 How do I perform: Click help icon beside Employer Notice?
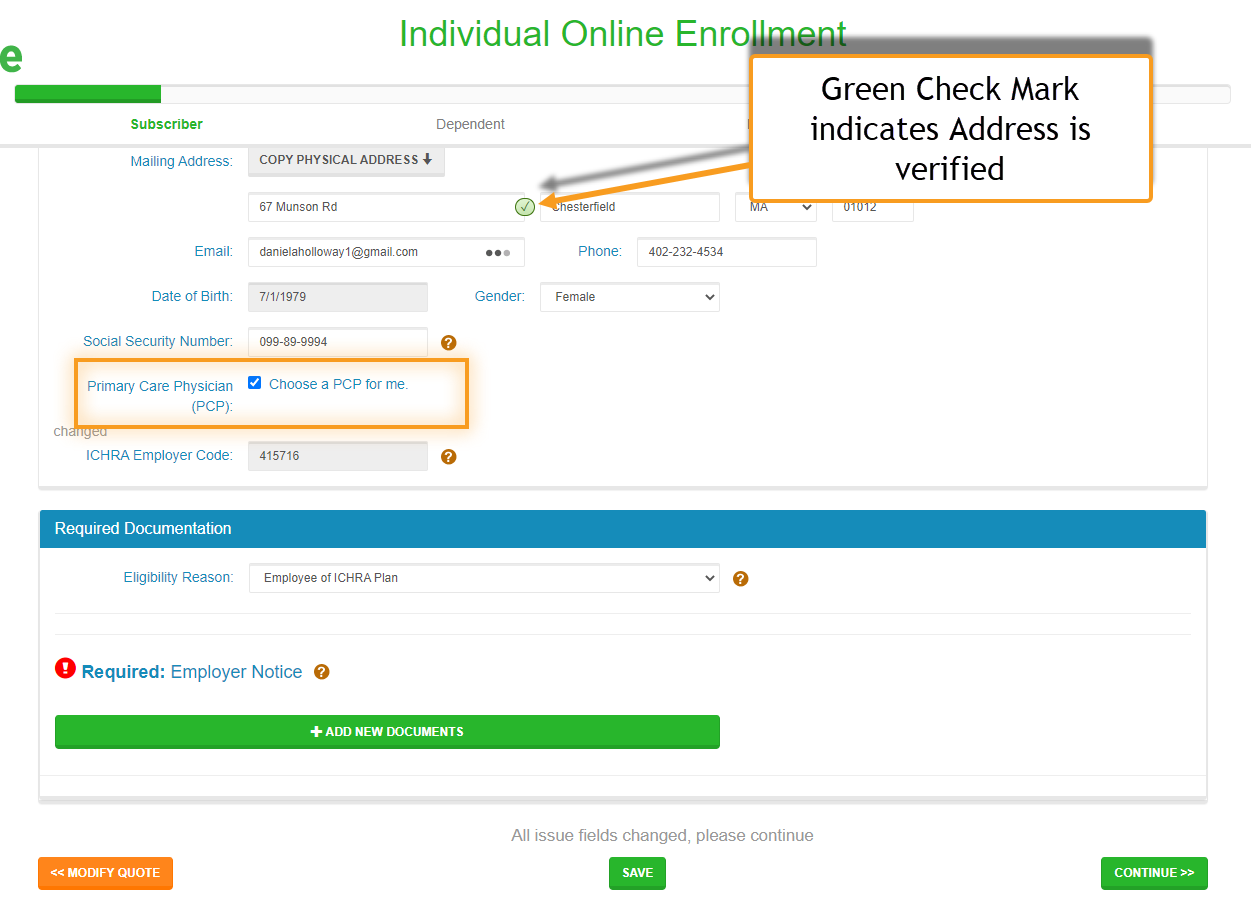tap(321, 672)
